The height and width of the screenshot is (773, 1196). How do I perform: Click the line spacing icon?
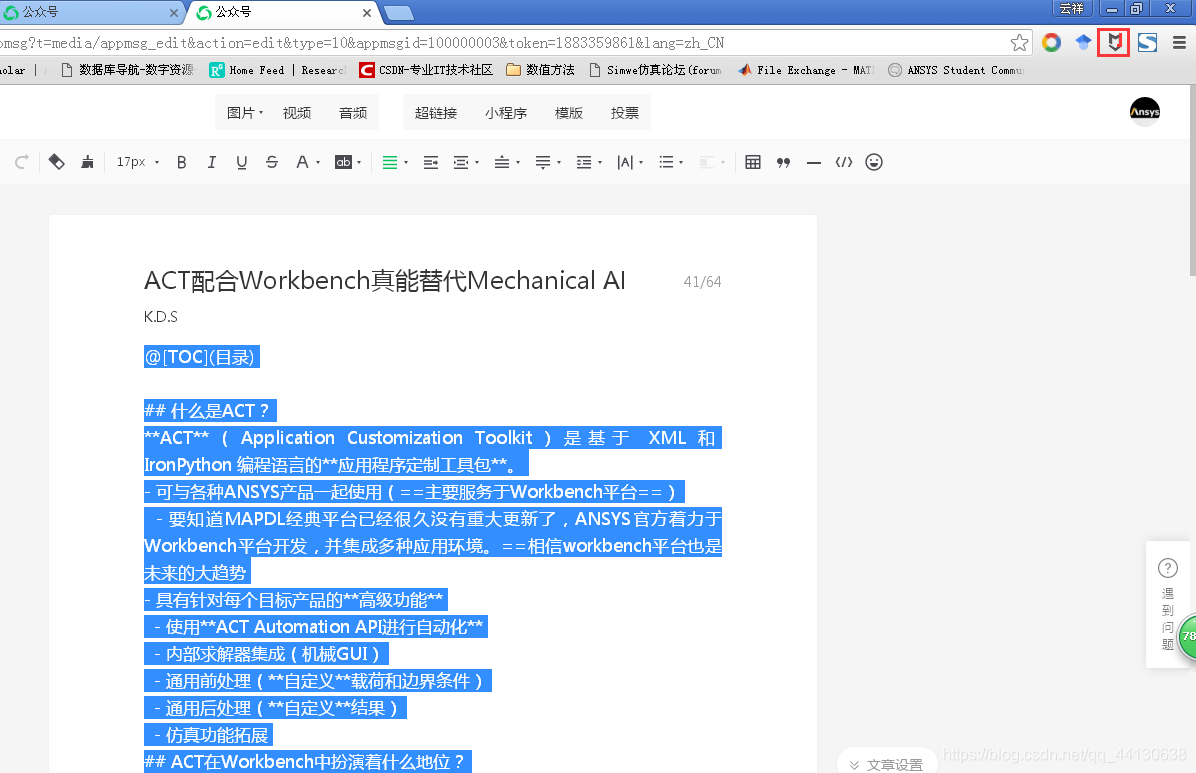pos(584,162)
